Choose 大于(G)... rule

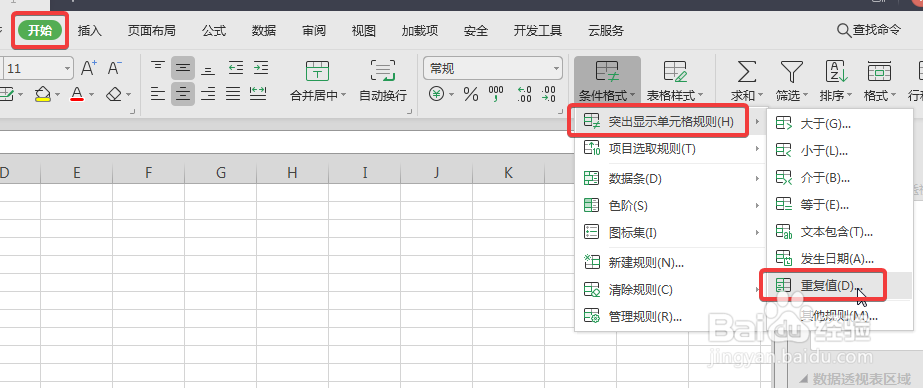[841, 123]
